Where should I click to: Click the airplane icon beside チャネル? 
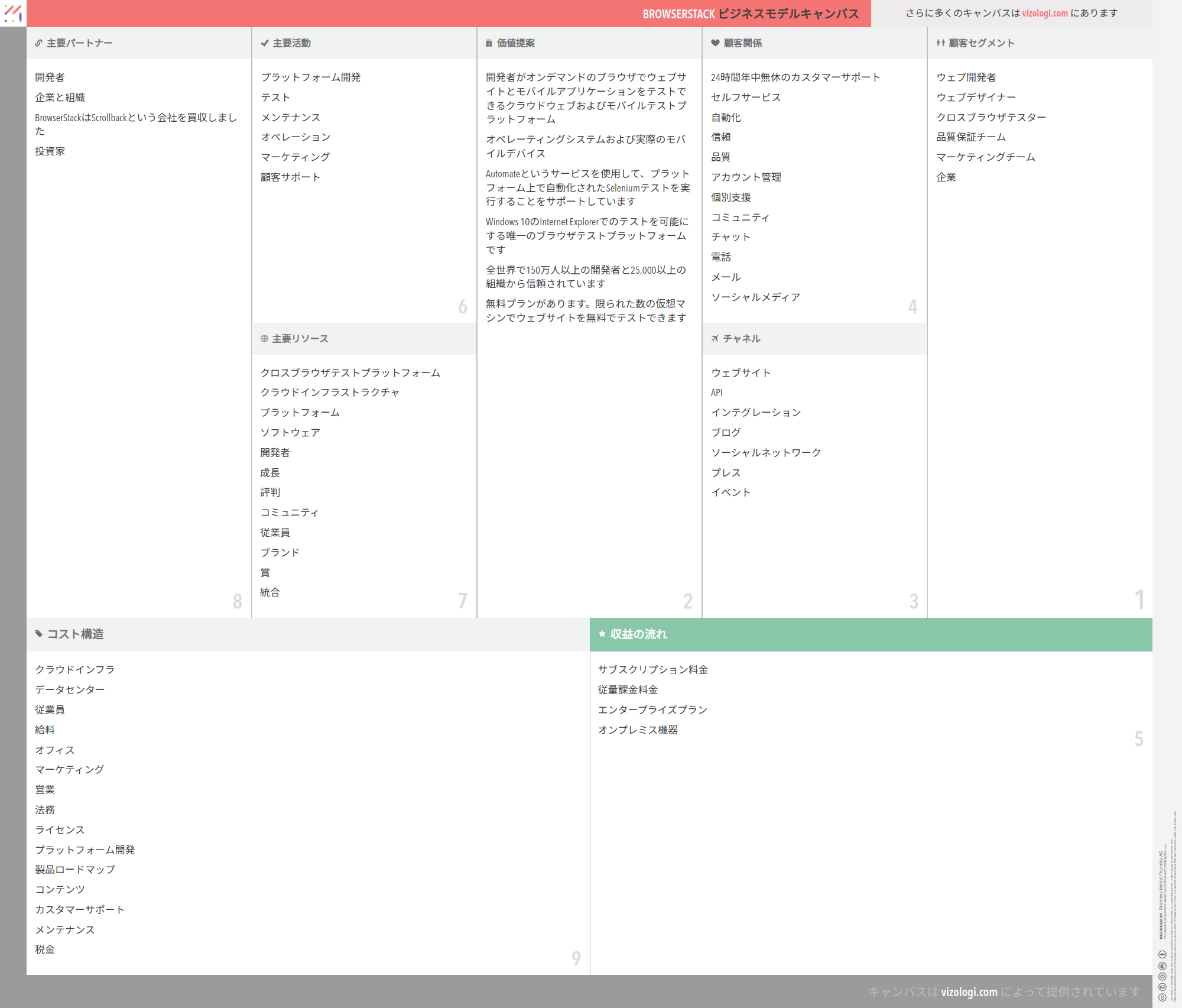[x=715, y=339]
